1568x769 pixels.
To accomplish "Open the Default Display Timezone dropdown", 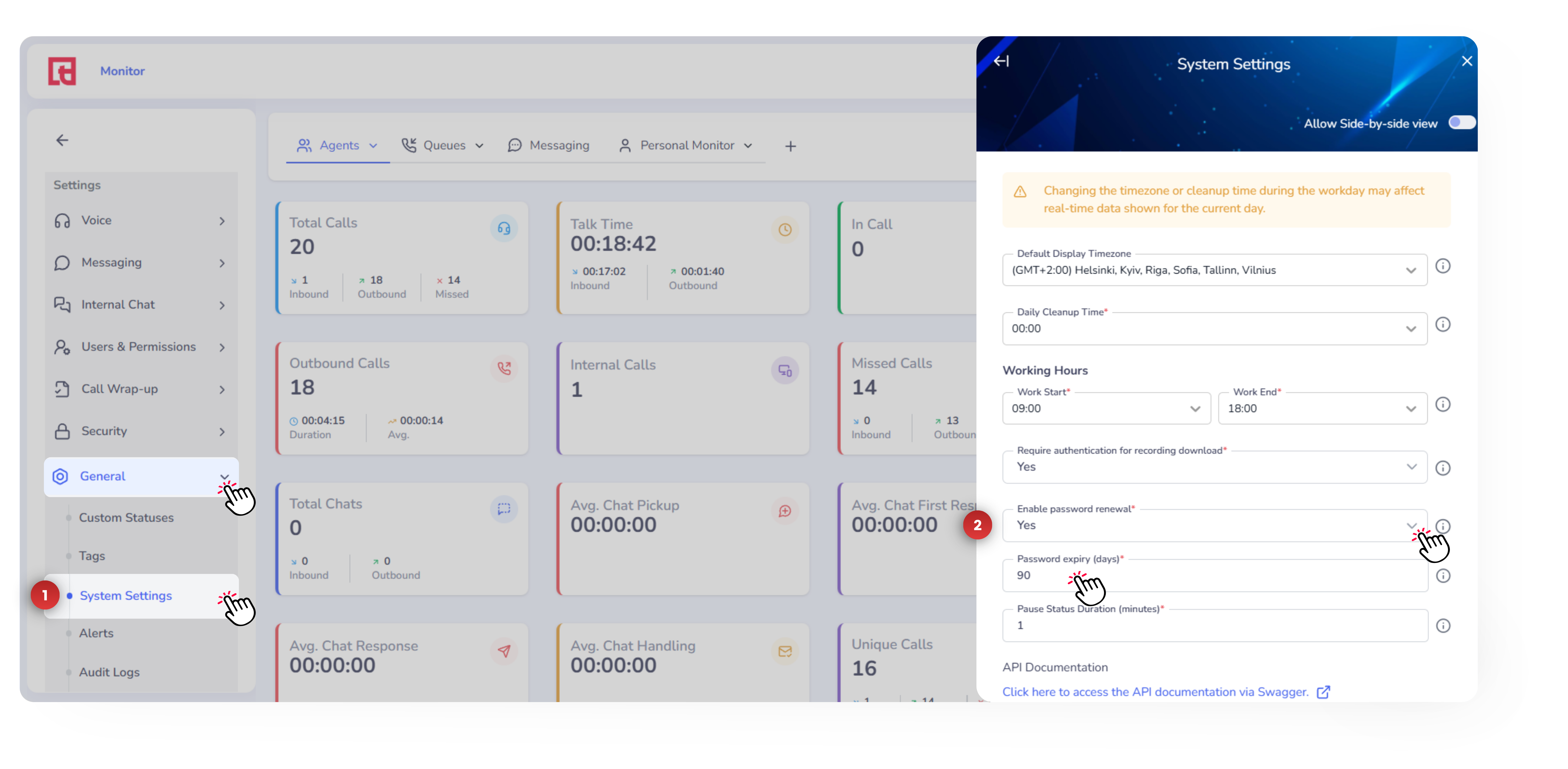I will click(x=1214, y=270).
